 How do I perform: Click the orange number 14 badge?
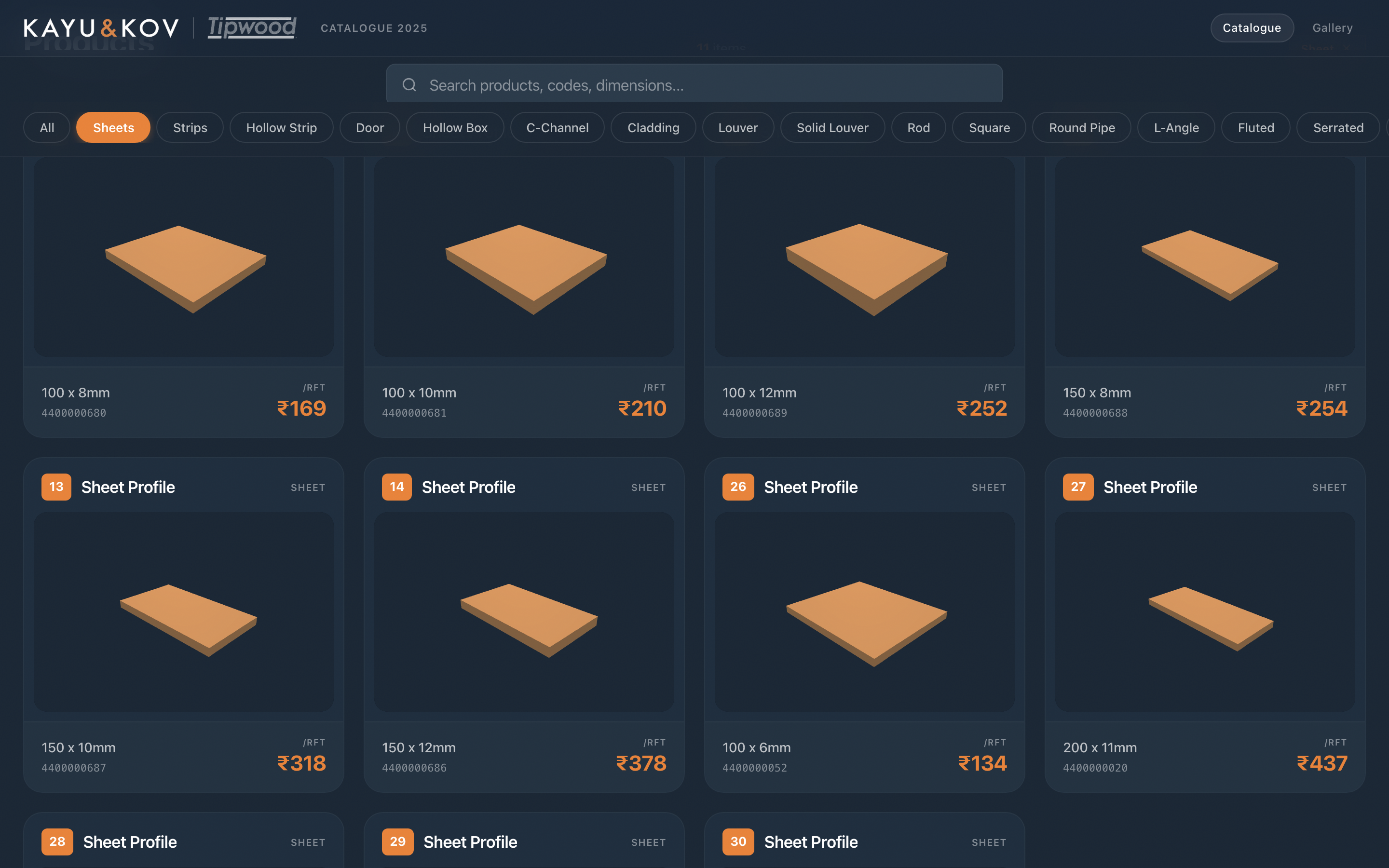pyautogui.click(x=396, y=487)
